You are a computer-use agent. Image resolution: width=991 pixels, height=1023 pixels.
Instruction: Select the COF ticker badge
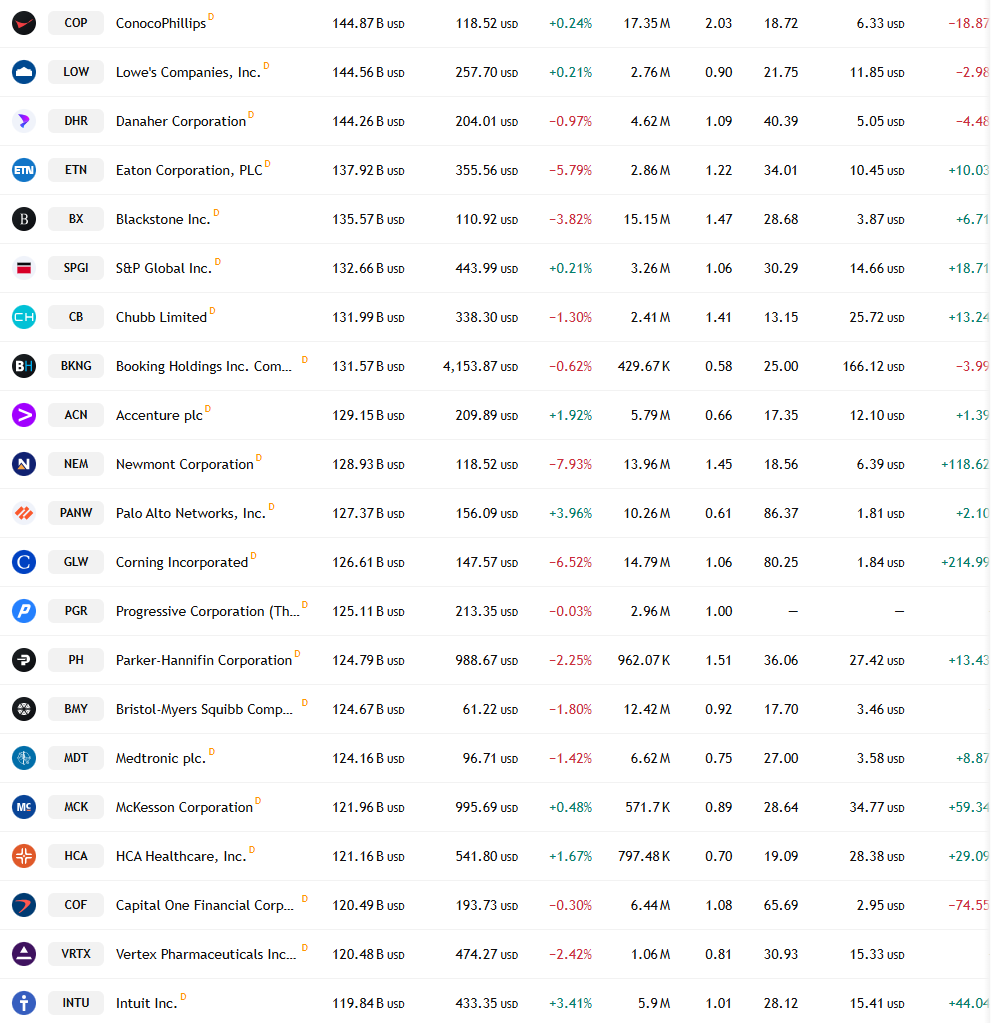click(76, 904)
